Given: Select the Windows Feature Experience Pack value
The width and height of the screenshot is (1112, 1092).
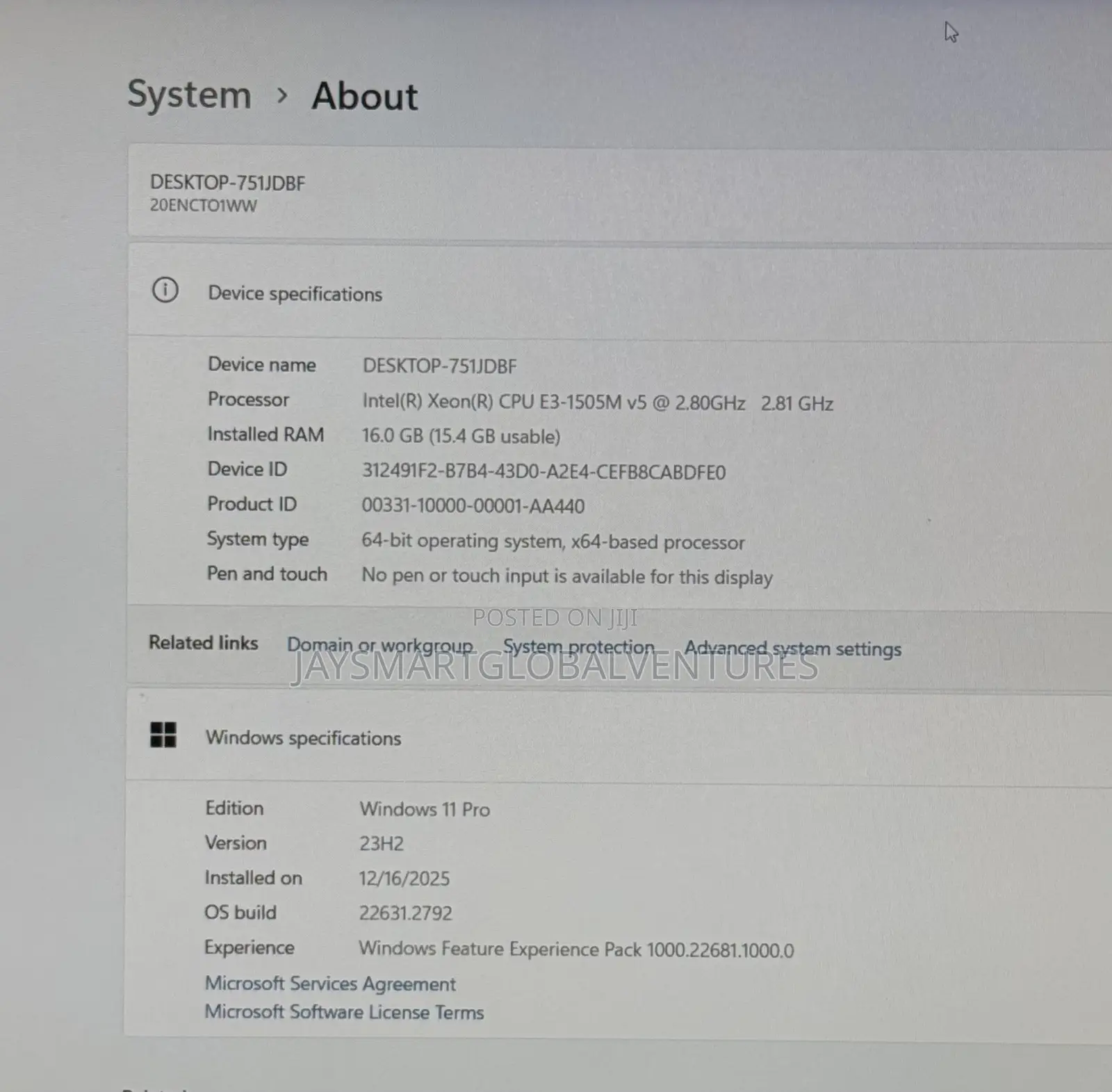Looking at the screenshot, I should [576, 950].
